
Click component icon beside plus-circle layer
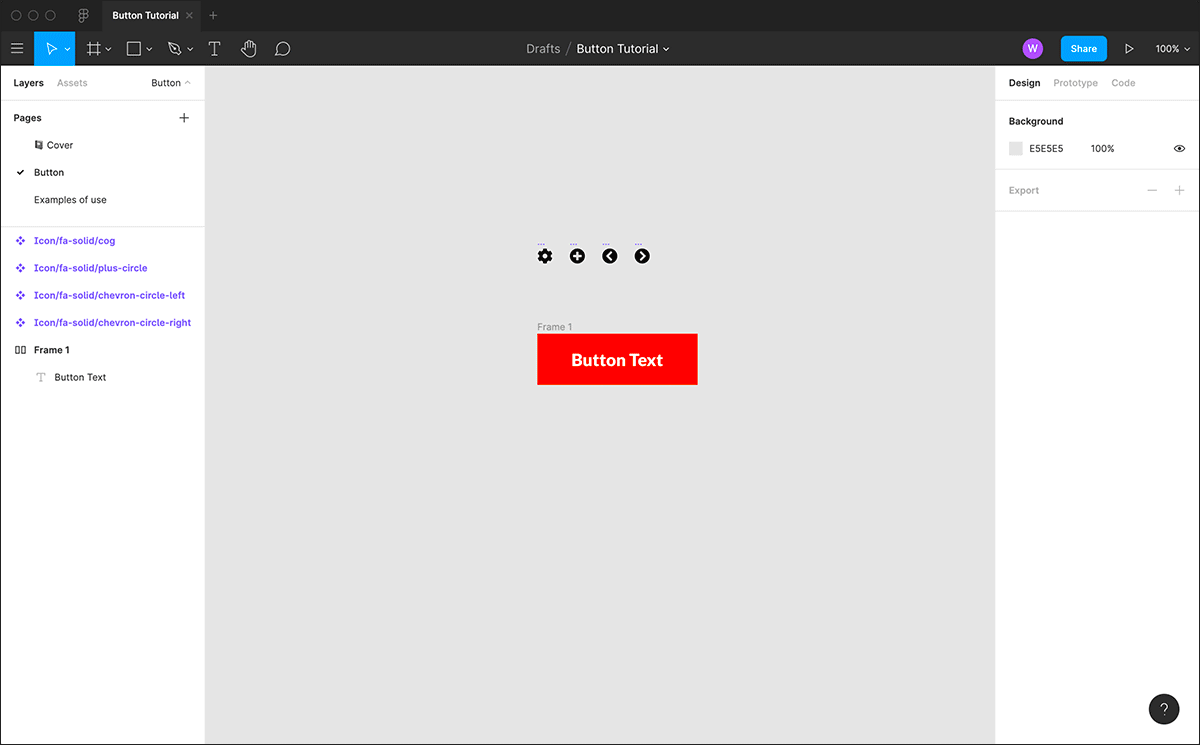(20, 268)
